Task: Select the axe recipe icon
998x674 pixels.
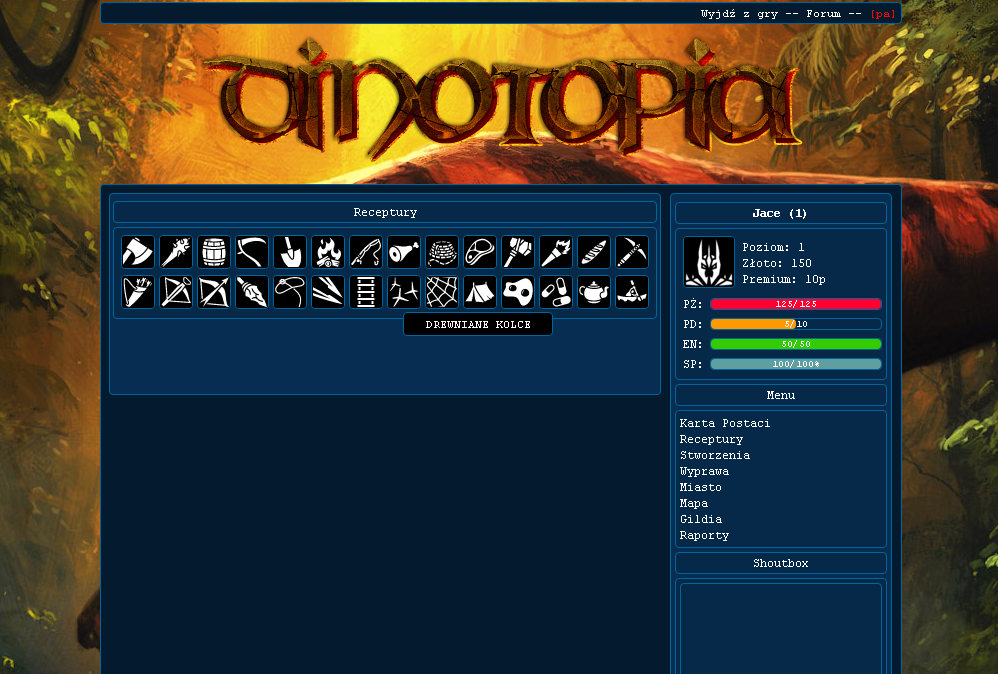Action: pos(137,251)
